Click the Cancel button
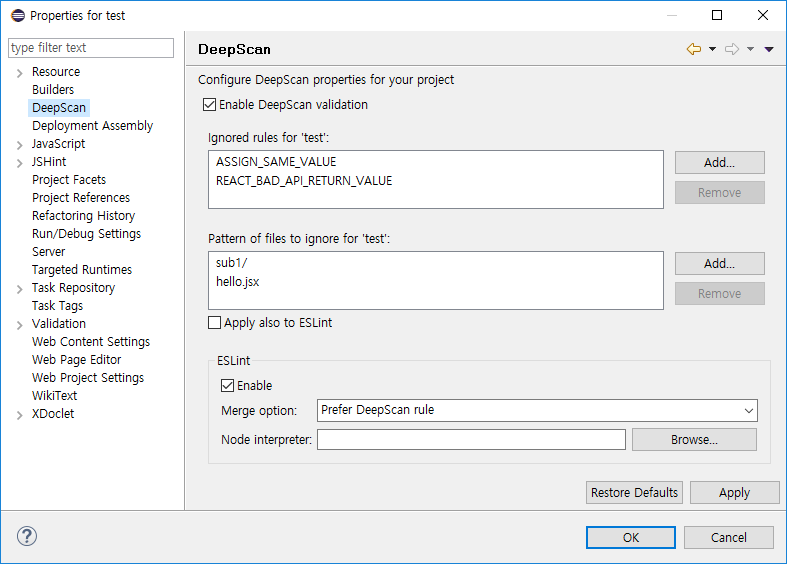This screenshot has height=564, width=787. pos(728,537)
